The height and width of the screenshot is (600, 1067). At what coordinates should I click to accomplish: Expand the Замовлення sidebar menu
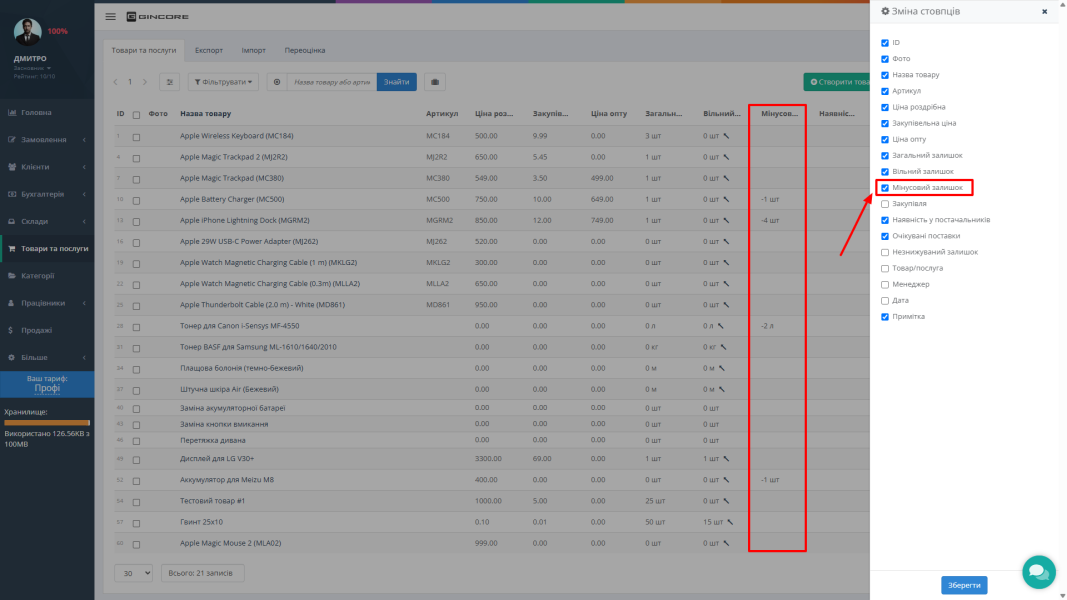[x=47, y=139]
